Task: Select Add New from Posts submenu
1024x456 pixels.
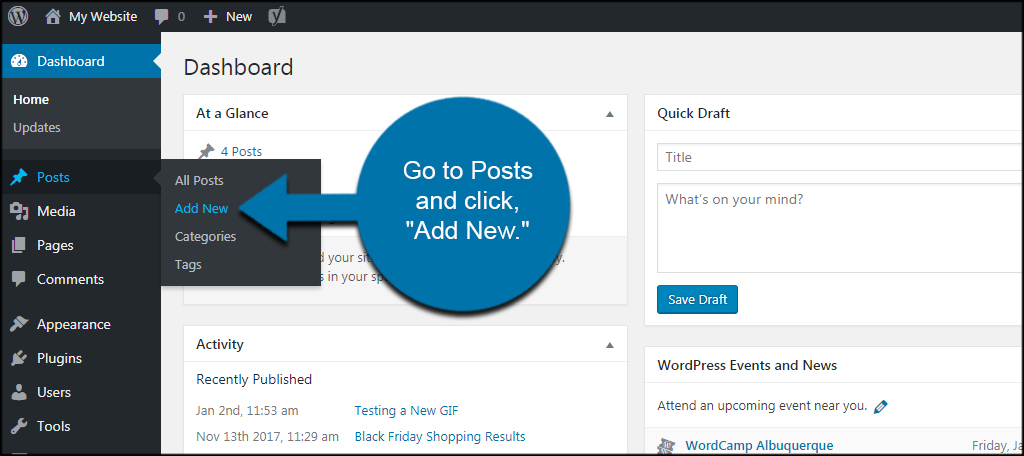Action: 201,208
